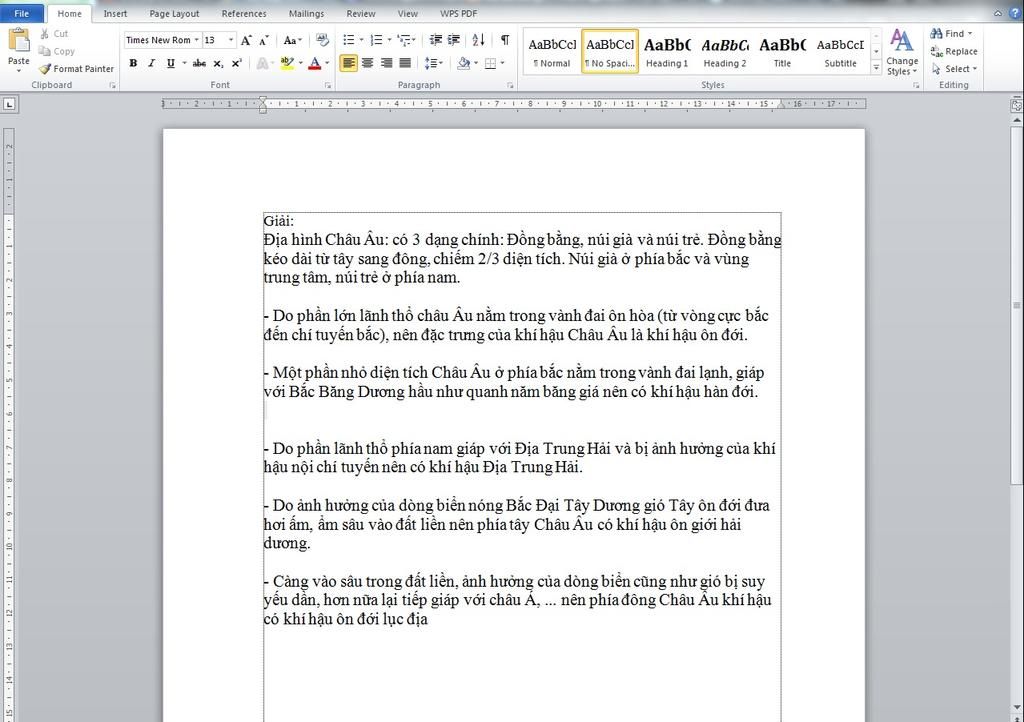1024x722 pixels.
Task: Open Paragraph dialog launcher
Action: (510, 86)
